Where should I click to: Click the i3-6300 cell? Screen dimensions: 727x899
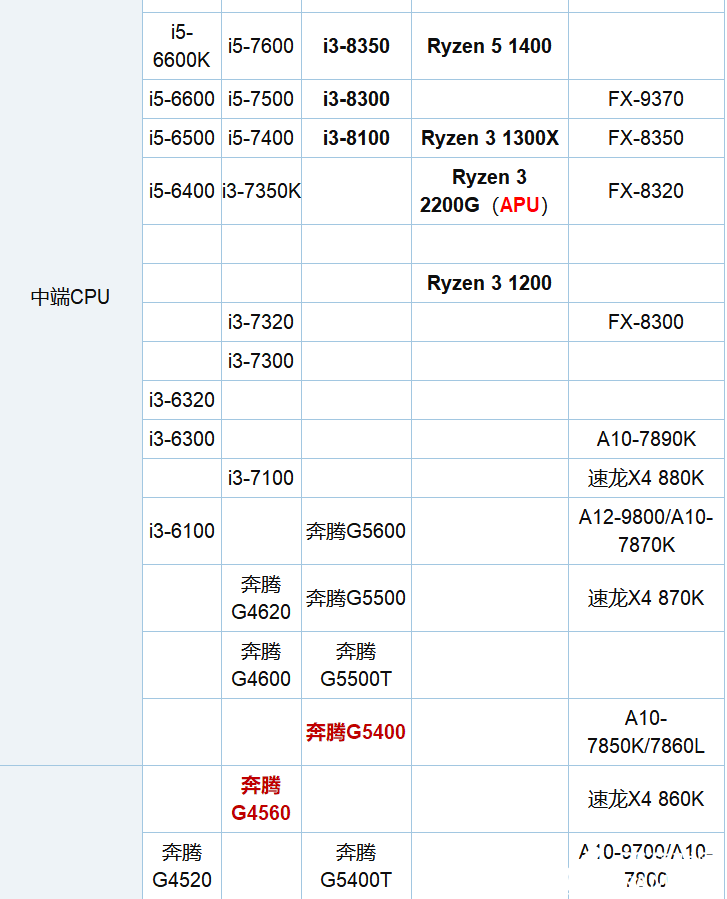coord(182,439)
